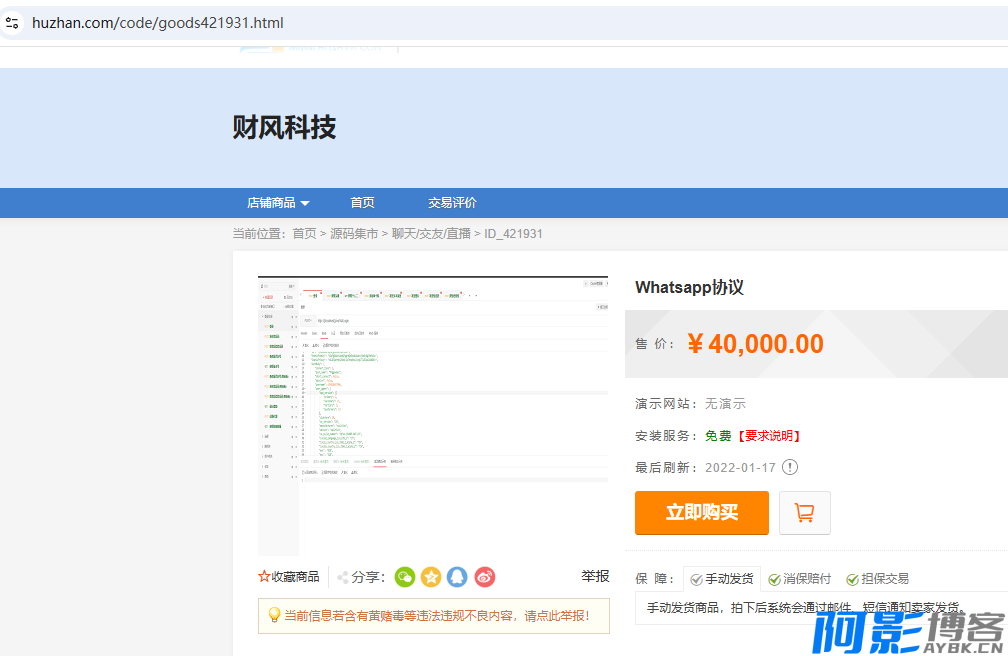
Task: Click the 免费 install service text
Action: pyautogui.click(x=718, y=436)
